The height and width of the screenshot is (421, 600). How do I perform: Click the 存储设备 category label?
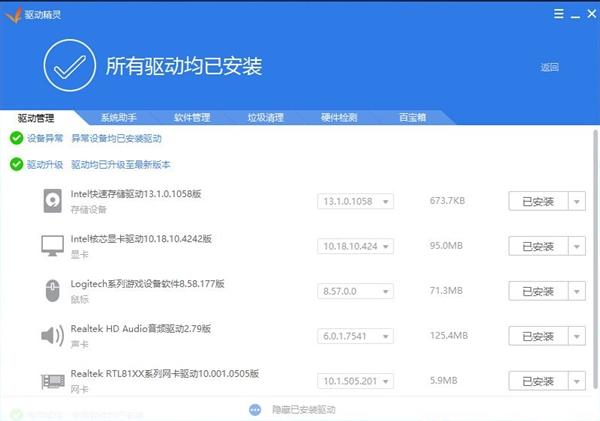(x=88, y=209)
